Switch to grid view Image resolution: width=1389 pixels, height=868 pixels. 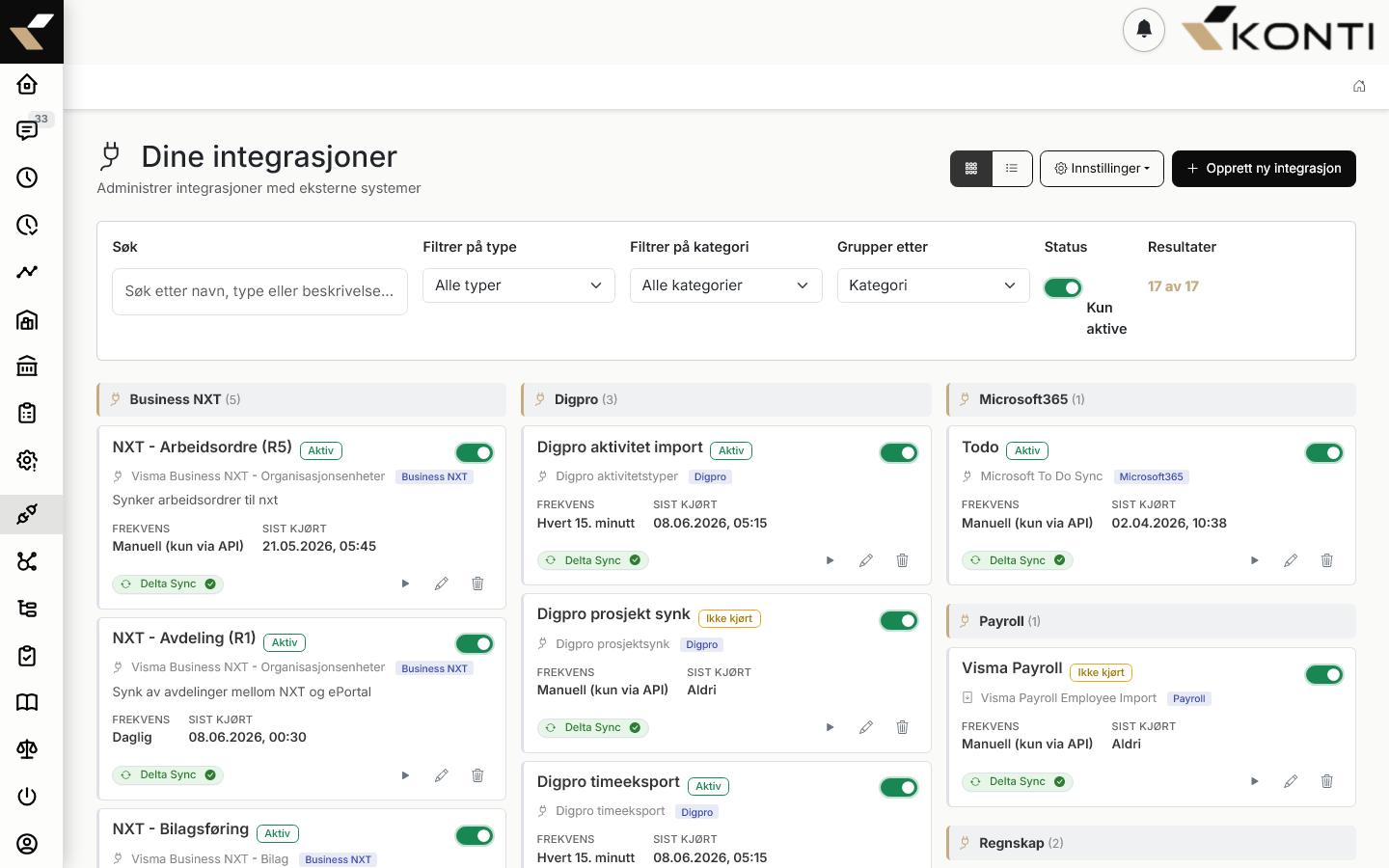click(971, 169)
